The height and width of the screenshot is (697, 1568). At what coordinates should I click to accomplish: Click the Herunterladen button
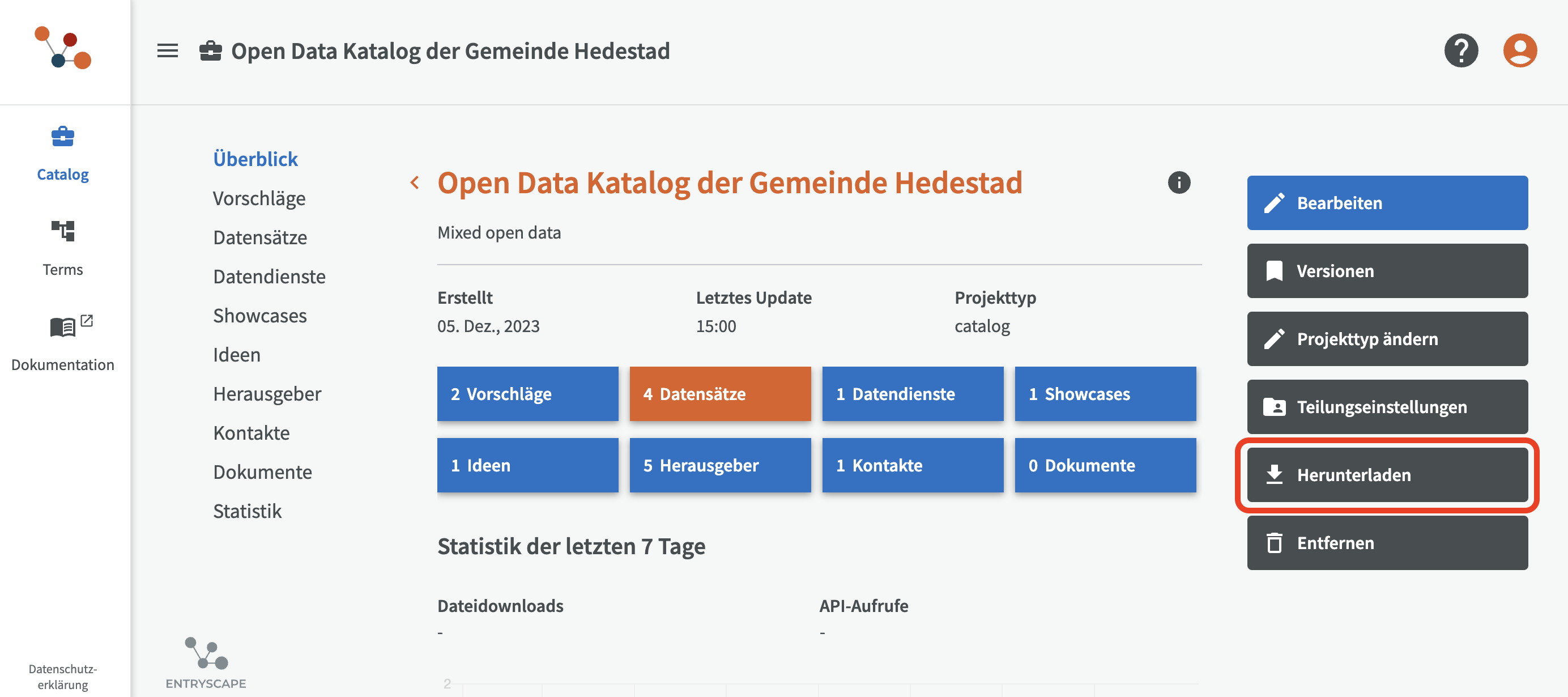point(1387,475)
